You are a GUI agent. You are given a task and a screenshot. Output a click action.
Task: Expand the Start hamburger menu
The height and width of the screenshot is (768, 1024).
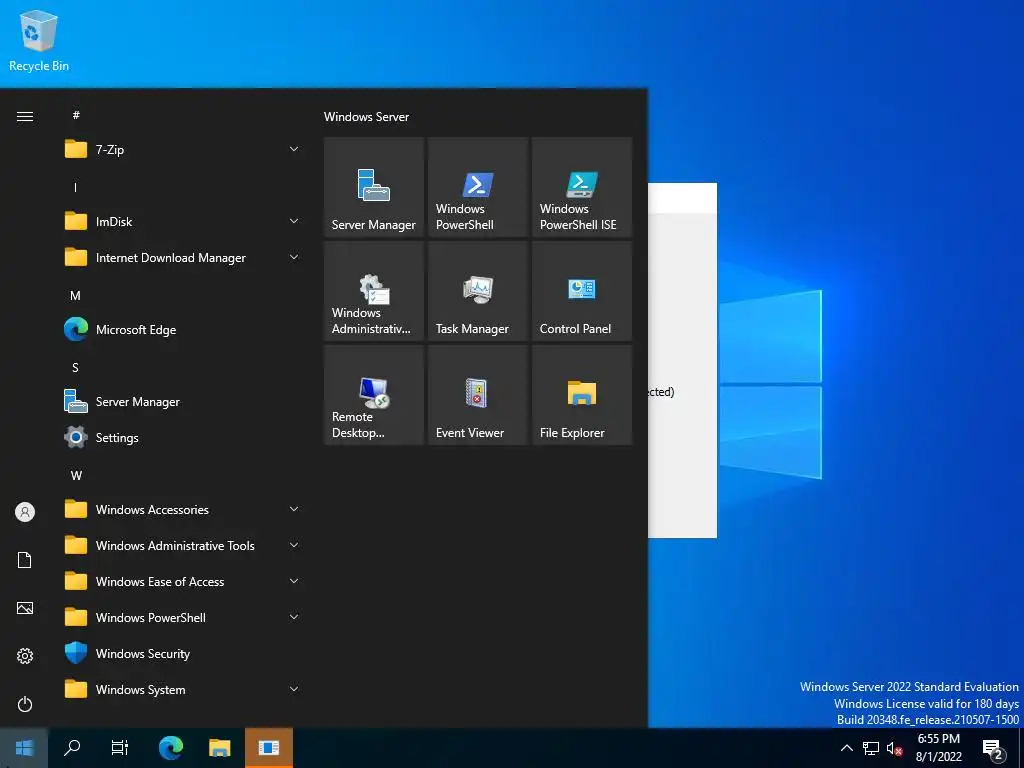point(25,117)
